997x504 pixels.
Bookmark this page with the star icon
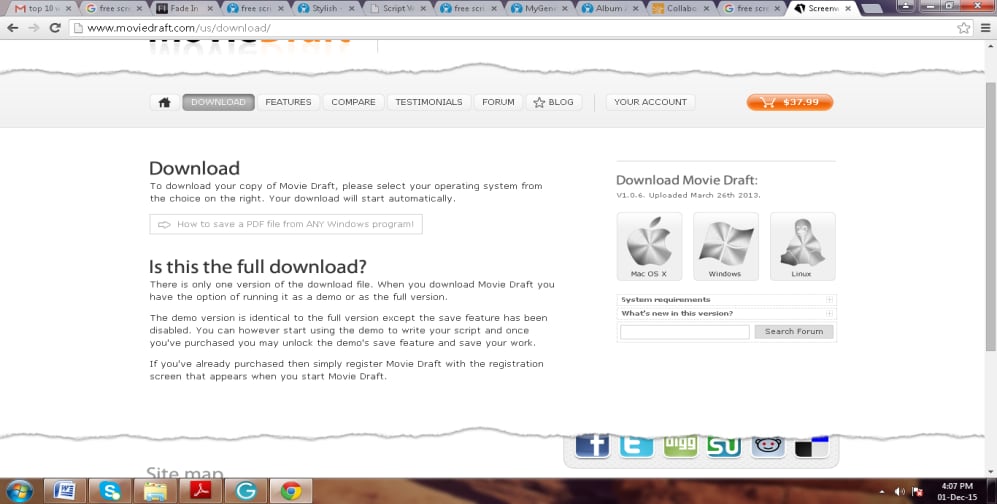[x=964, y=28]
